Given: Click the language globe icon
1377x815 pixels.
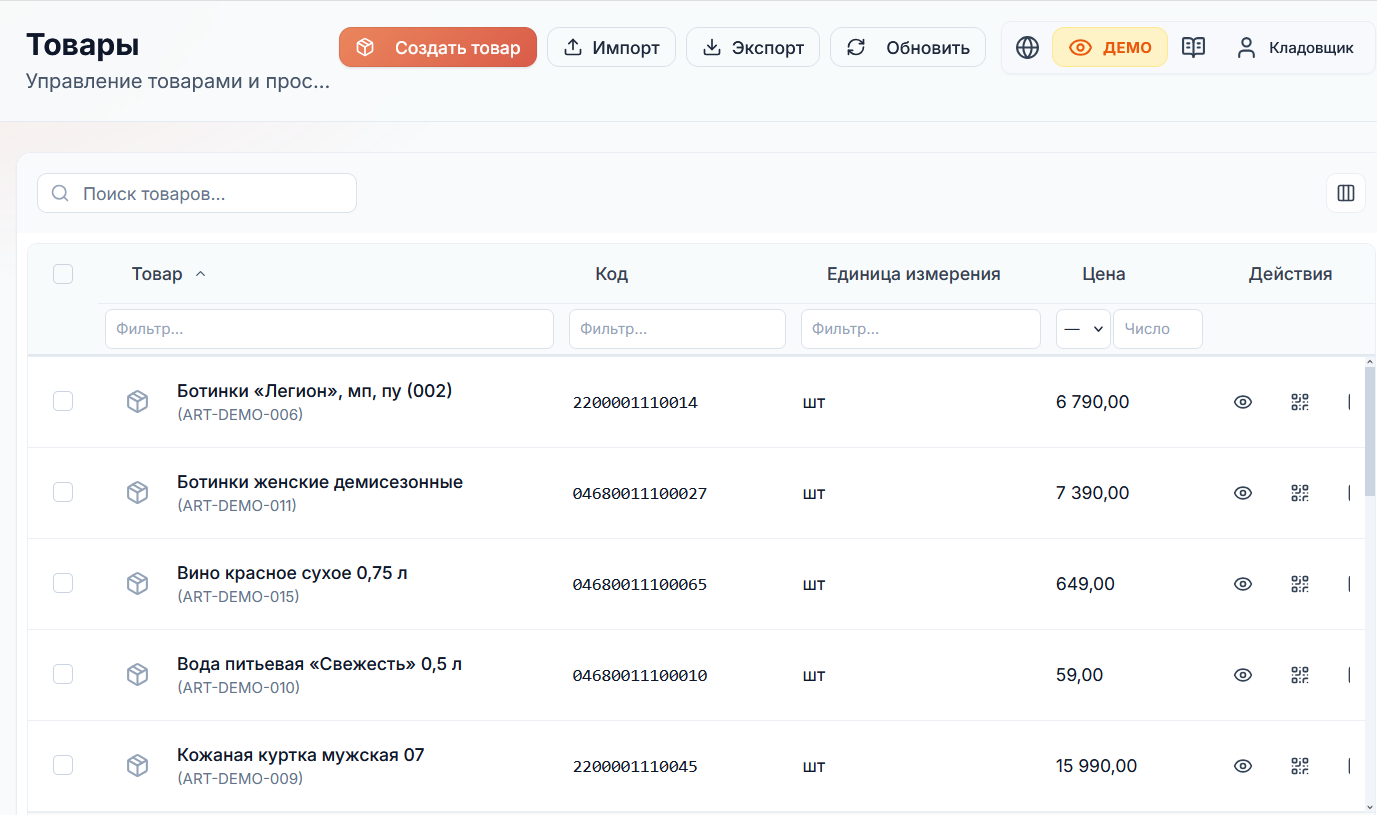Looking at the screenshot, I should coord(1027,47).
